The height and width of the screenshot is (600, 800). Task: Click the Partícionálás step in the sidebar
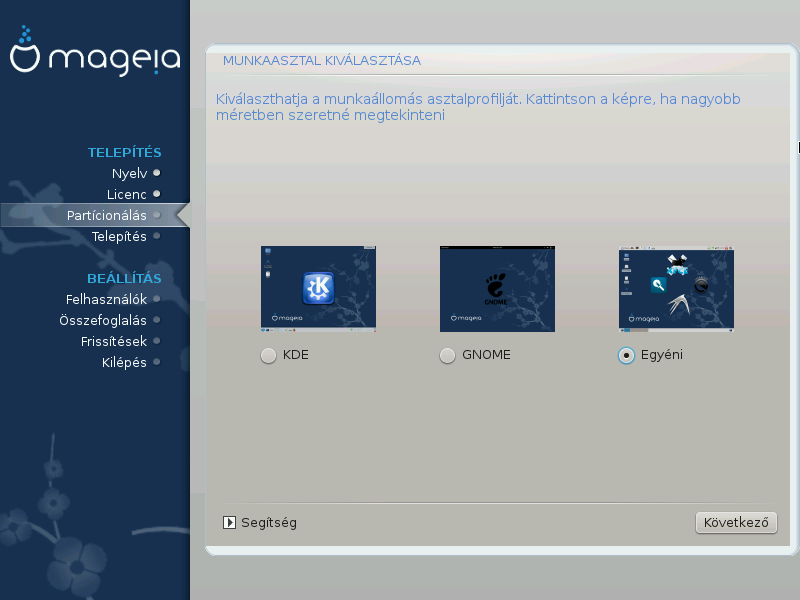[107, 215]
